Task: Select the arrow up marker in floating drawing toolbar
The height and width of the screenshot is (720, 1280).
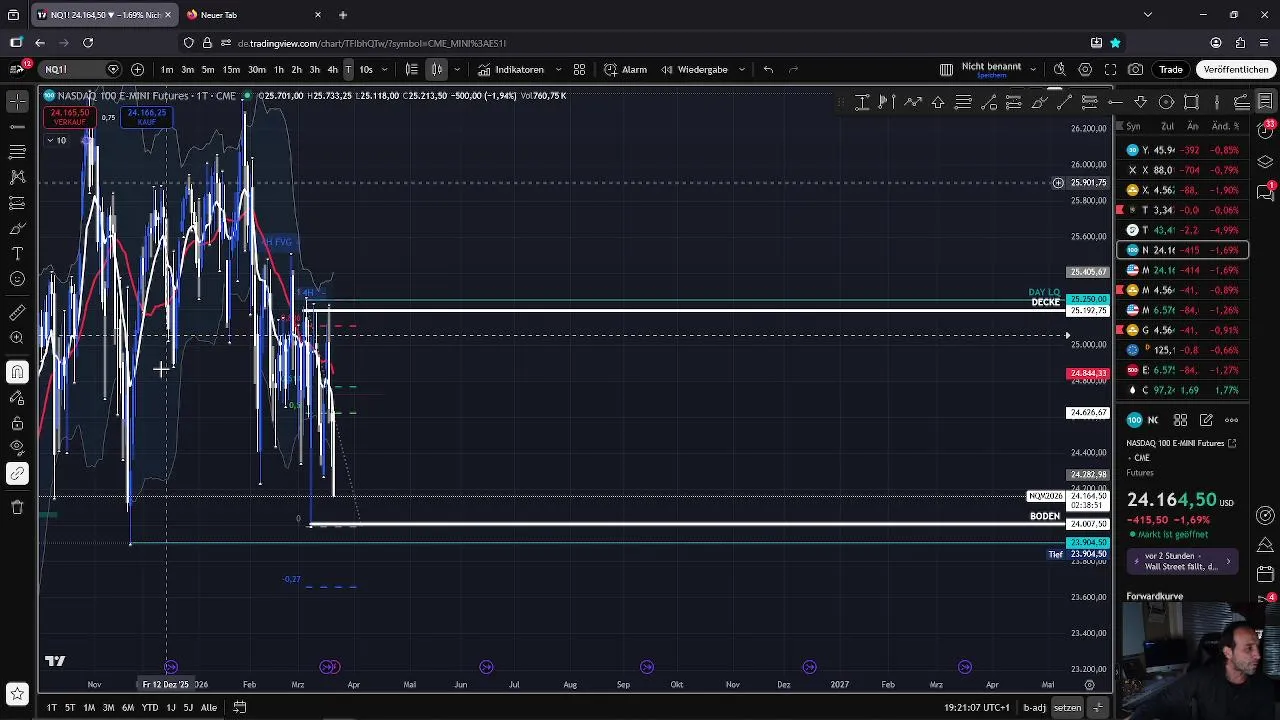Action: [x=938, y=102]
